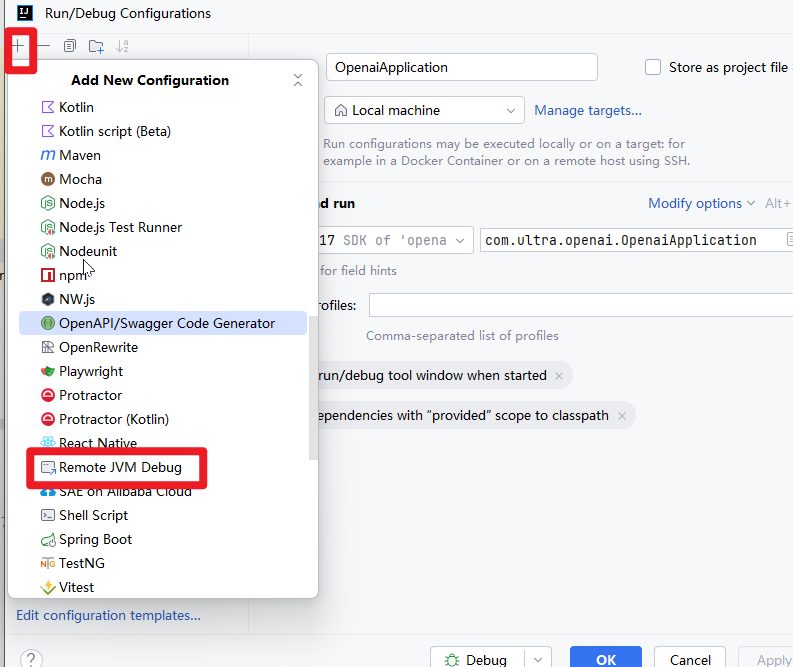Viewport: 793px width, 667px height.
Task: Click the Manage targets link
Action: pos(588,110)
